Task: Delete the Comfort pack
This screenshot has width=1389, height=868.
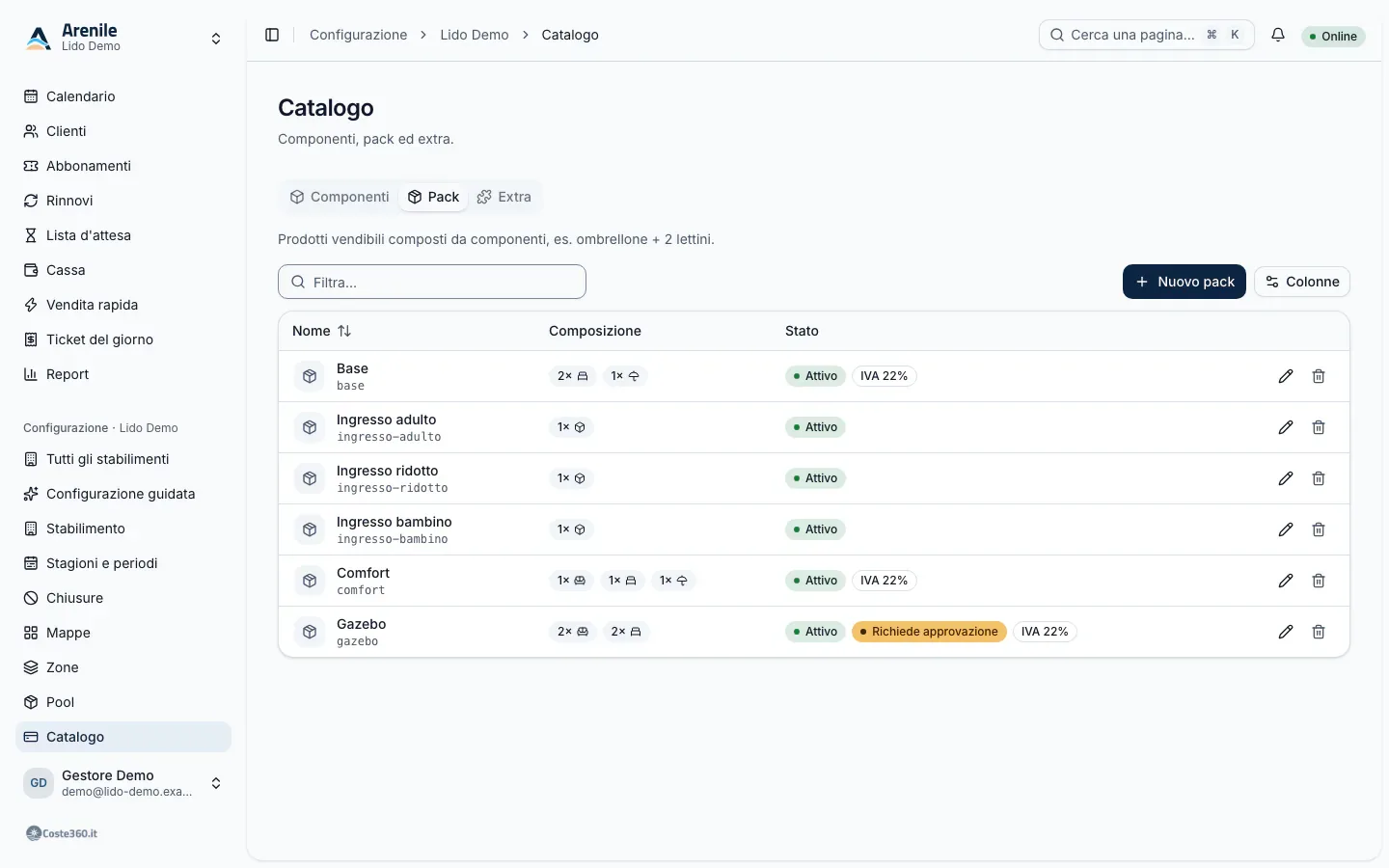Action: tap(1319, 581)
